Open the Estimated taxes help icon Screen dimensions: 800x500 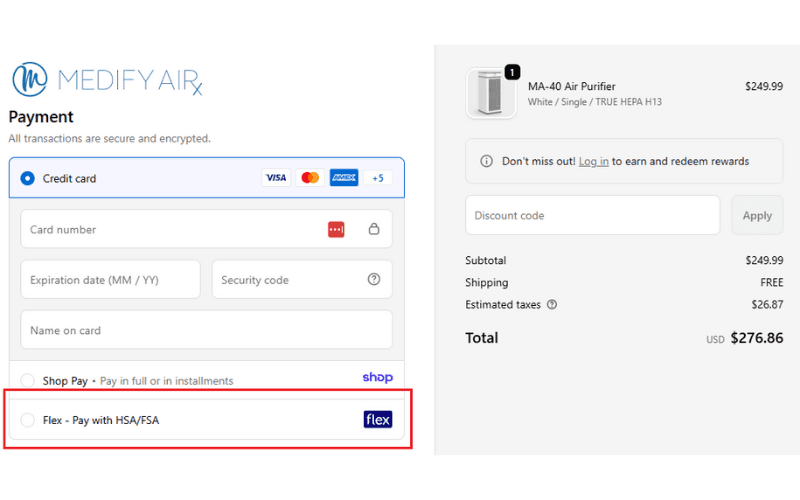552,305
